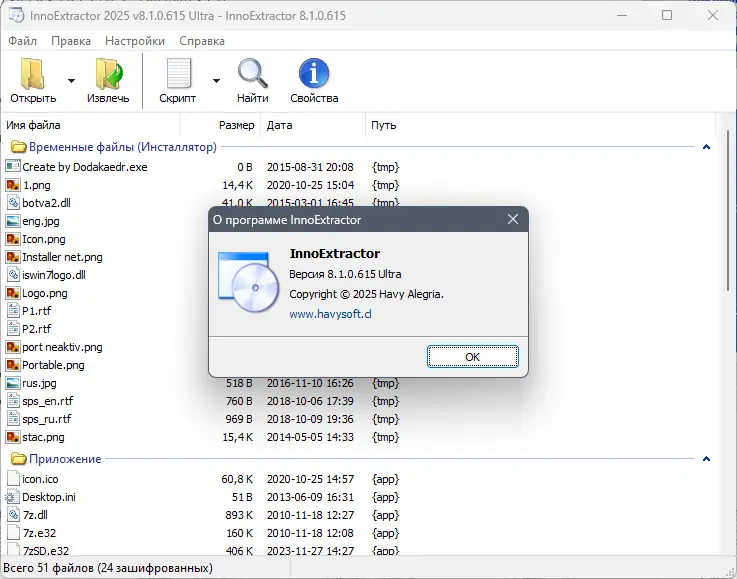Select the 7z.dll file icon
This screenshot has width=737, height=579.
click(13, 515)
